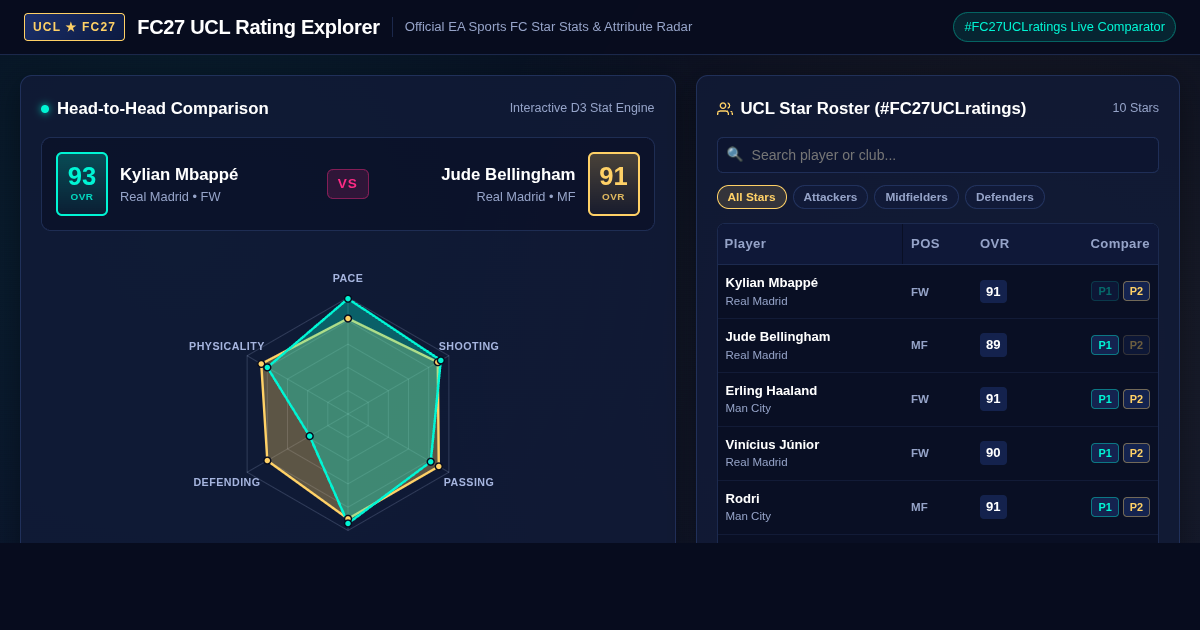This screenshot has width=1200, height=630.
Task: Set Vinícius Júnior as P1
Action: pyautogui.click(x=1105, y=453)
